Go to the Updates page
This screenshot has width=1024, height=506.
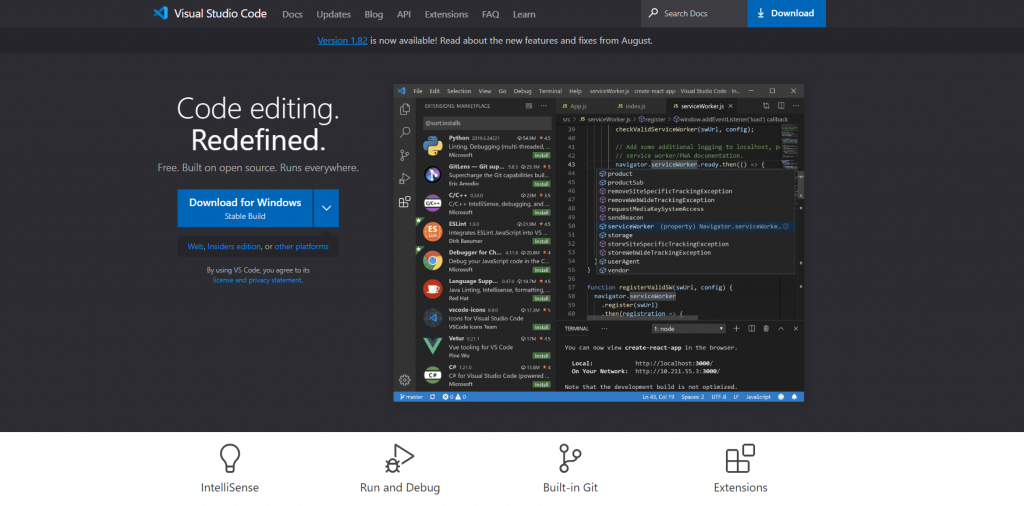tap(334, 14)
